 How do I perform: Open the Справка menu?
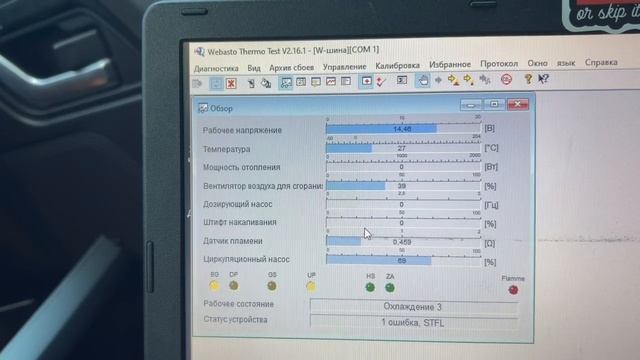pyautogui.click(x=601, y=62)
